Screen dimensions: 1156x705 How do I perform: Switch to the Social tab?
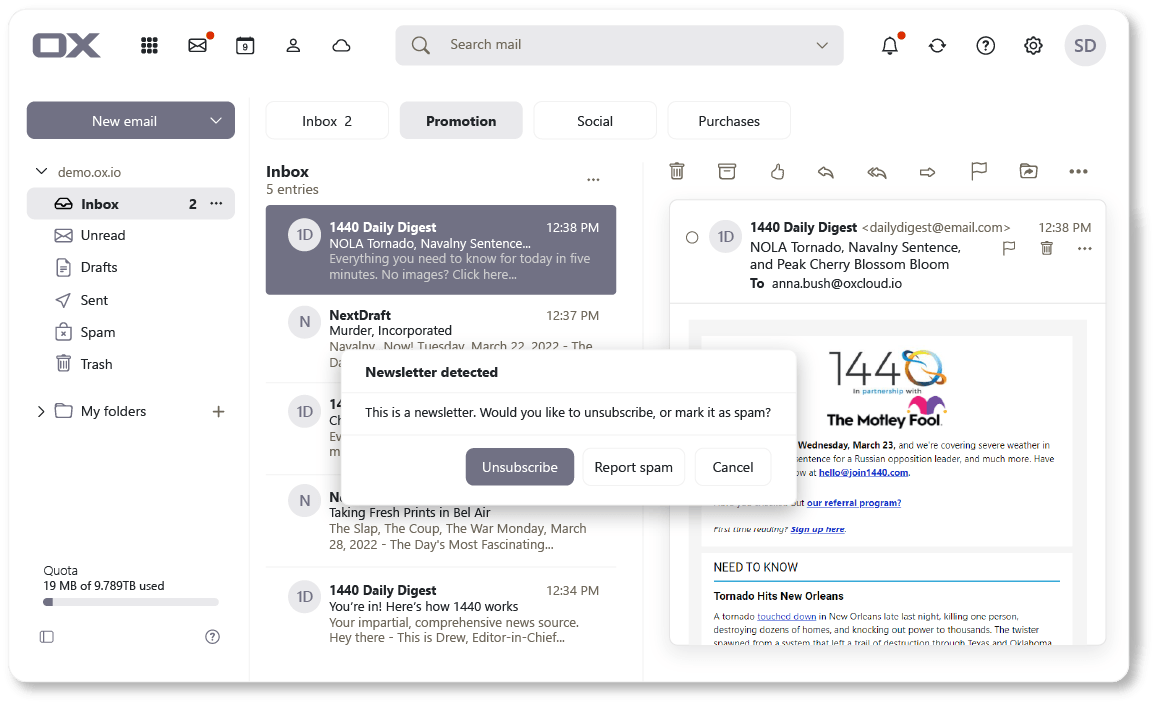click(x=595, y=121)
